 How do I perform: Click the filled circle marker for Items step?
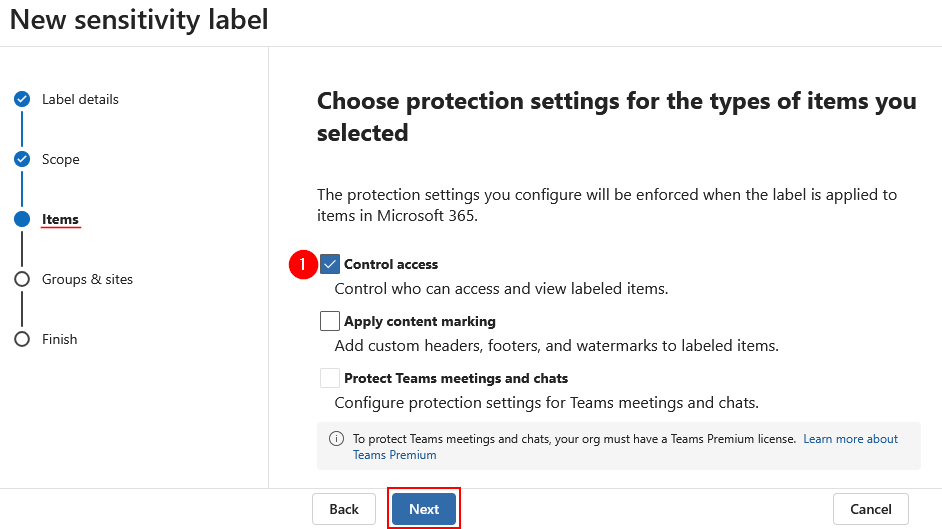coord(22,219)
